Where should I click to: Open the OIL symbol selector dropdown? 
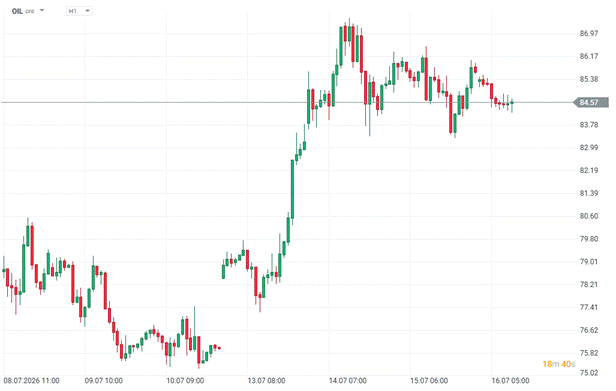click(x=42, y=11)
